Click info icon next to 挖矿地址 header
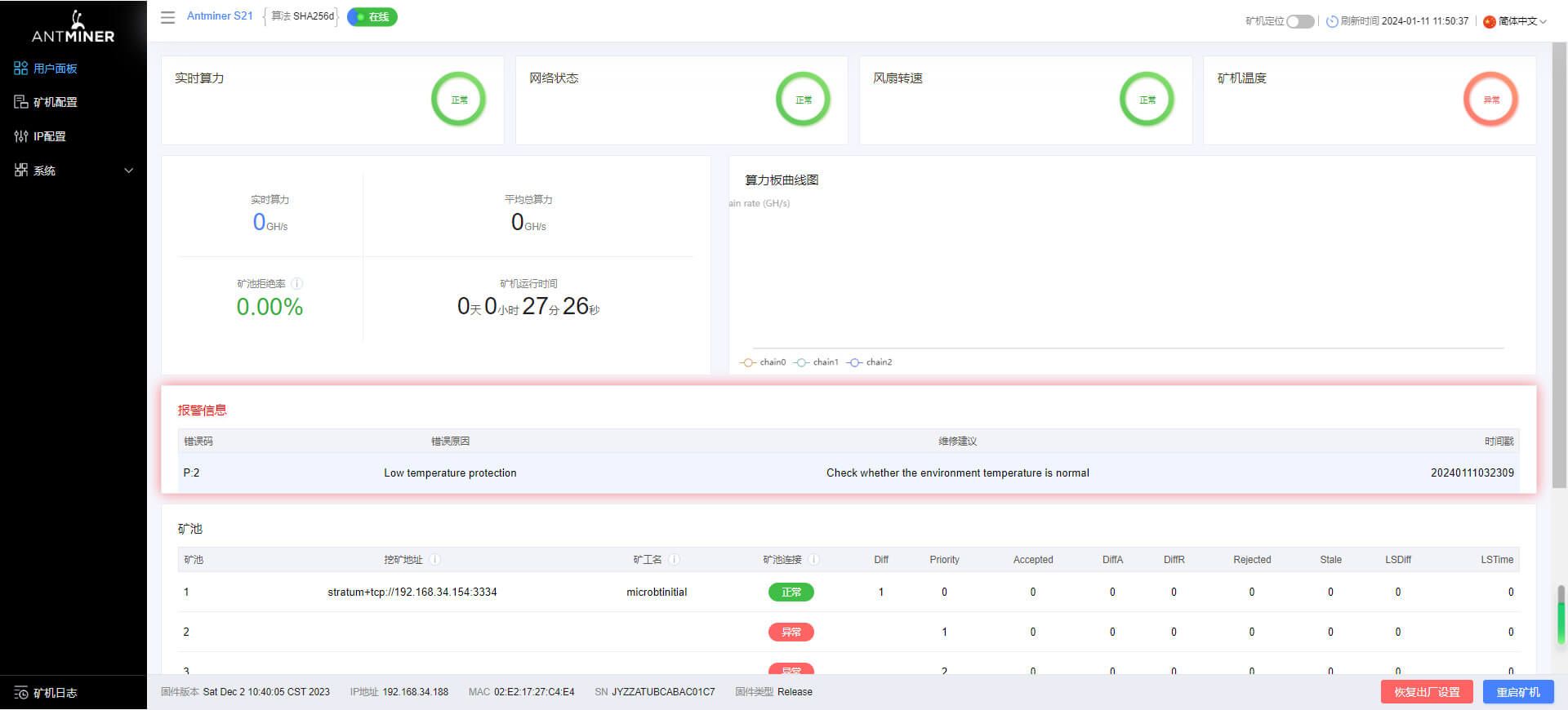The width and height of the screenshot is (1568, 710). coord(435,560)
